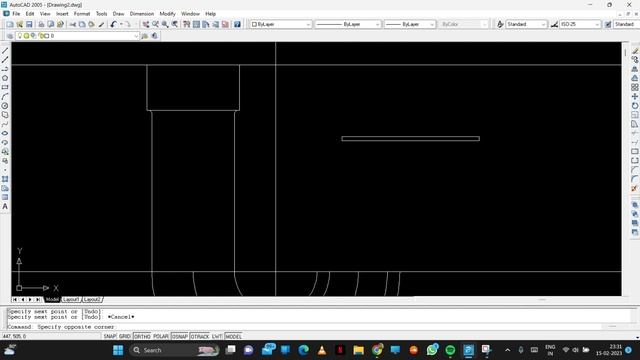640x360 pixels.
Task: Click in the Command line input
Action: [318, 327]
